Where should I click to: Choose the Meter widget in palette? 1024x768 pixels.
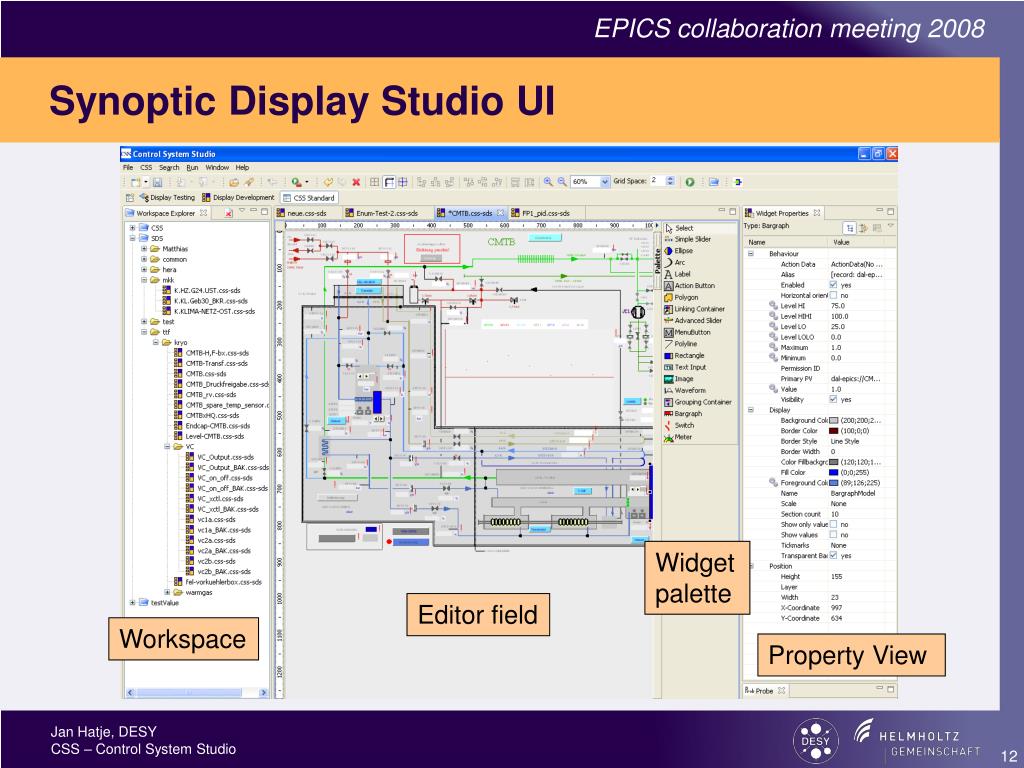pyautogui.click(x=678, y=438)
